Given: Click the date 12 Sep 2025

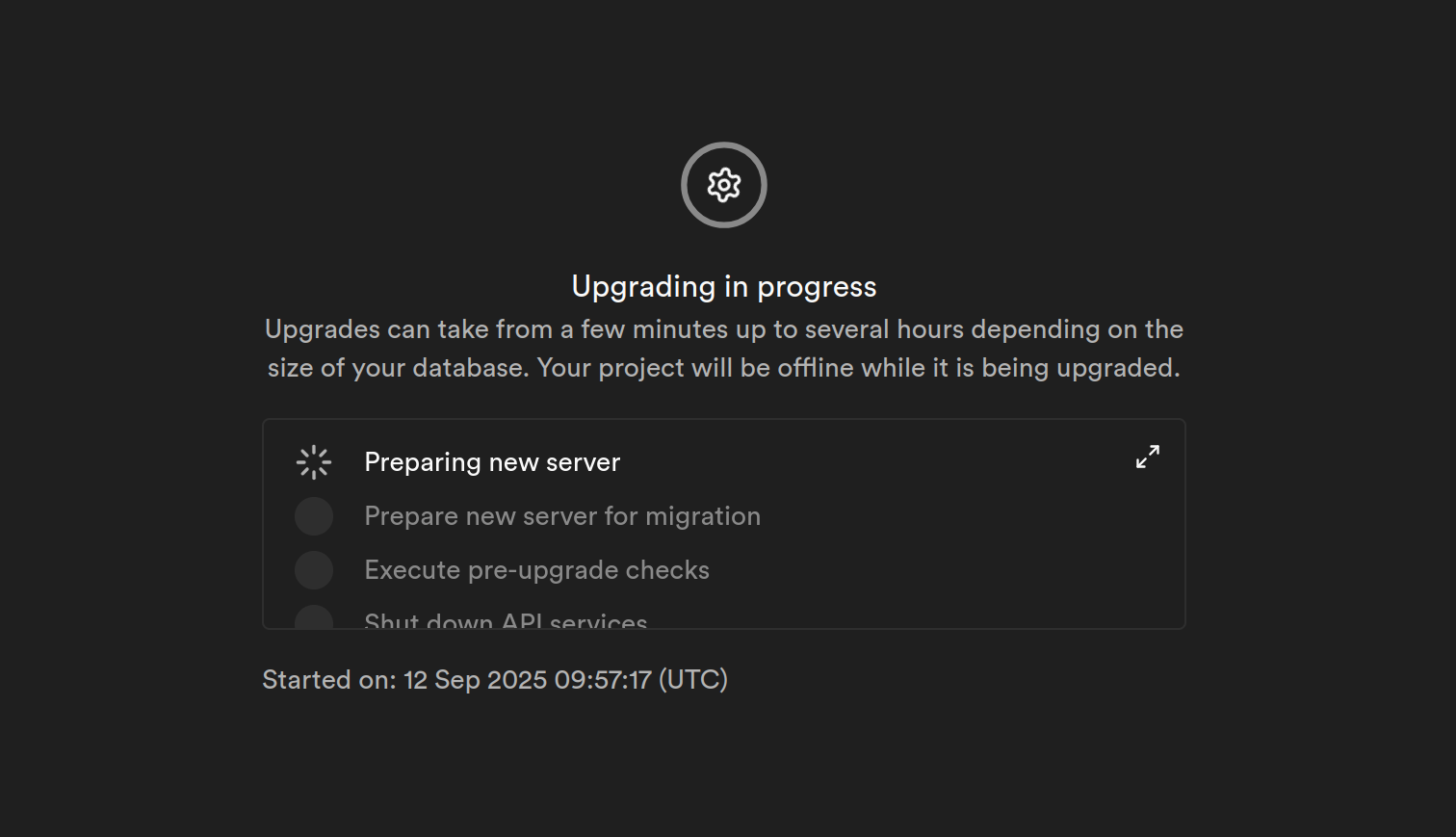Looking at the screenshot, I should click(x=475, y=680).
